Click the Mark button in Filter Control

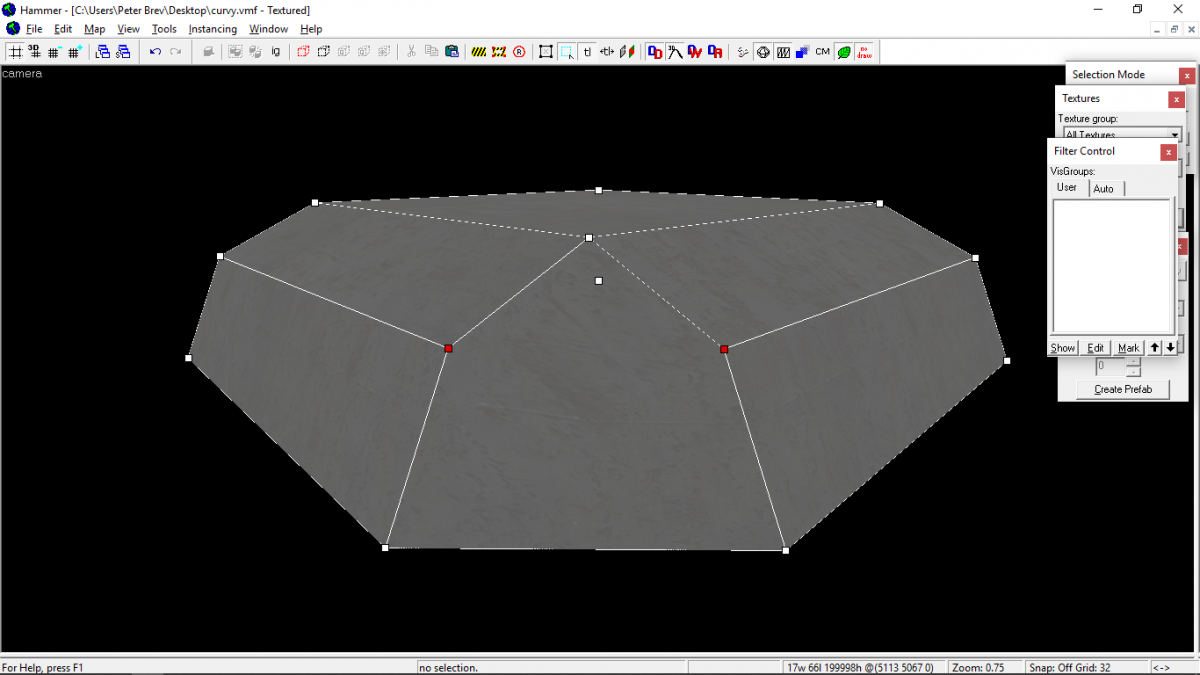pos(1128,347)
